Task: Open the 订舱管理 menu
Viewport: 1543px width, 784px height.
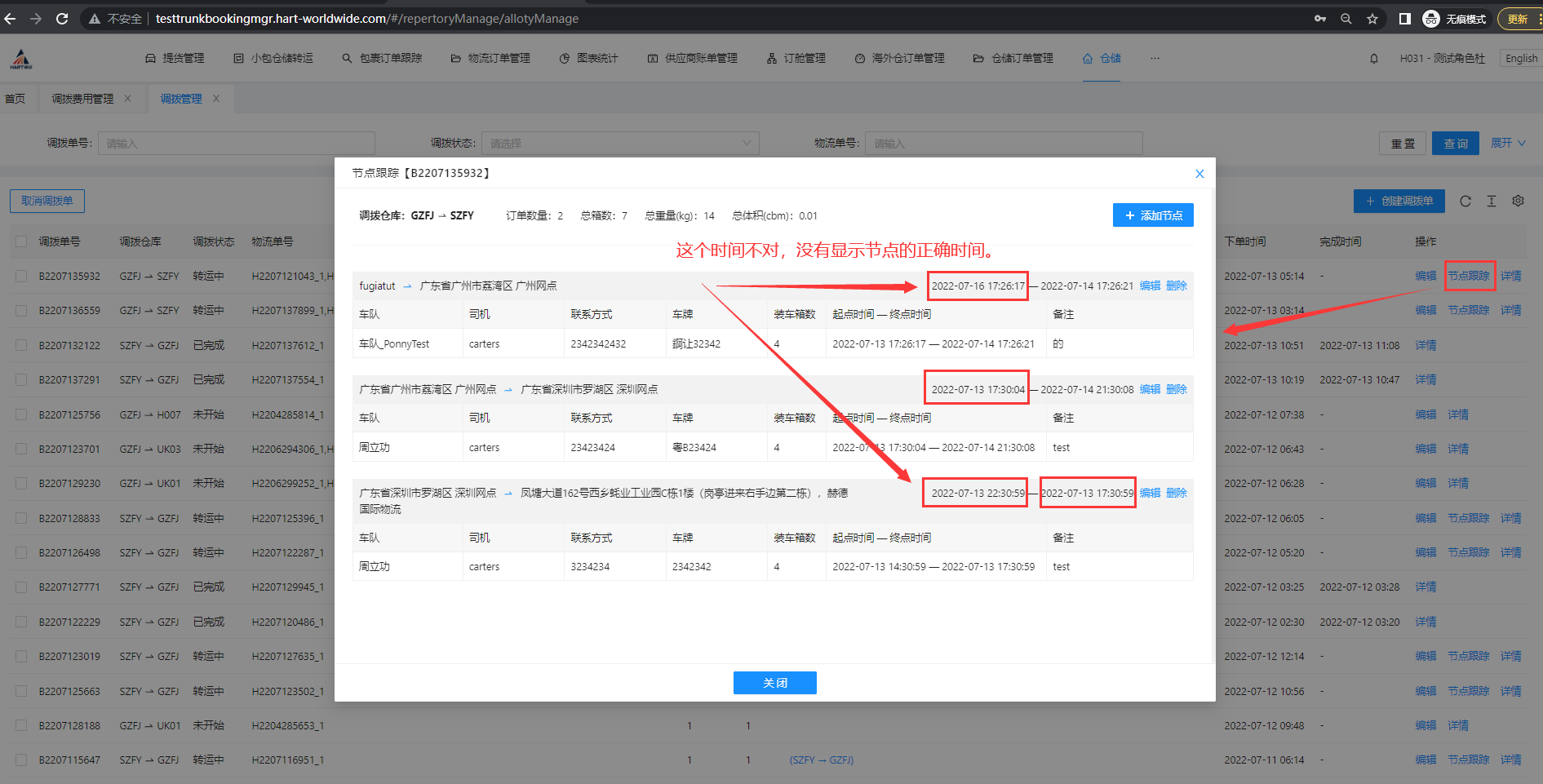Action: pos(796,59)
